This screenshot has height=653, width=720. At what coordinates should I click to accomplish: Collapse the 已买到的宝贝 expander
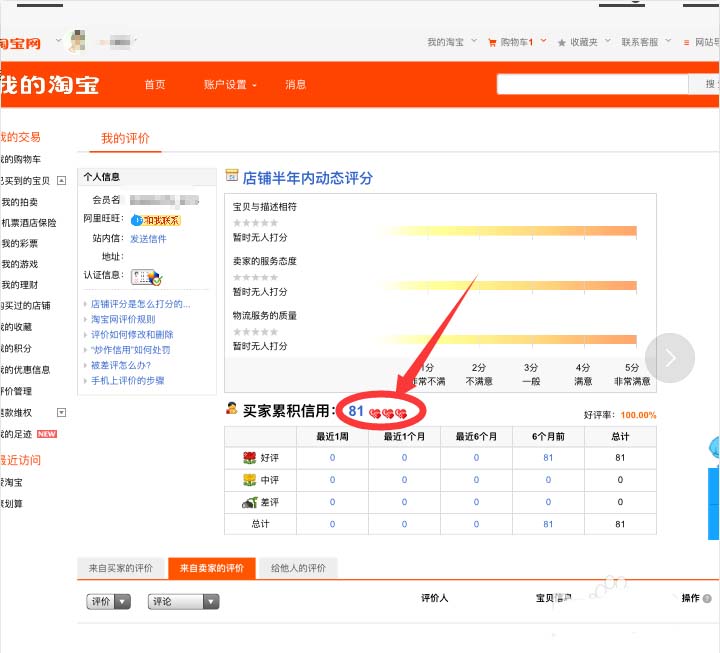pyautogui.click(x=61, y=180)
